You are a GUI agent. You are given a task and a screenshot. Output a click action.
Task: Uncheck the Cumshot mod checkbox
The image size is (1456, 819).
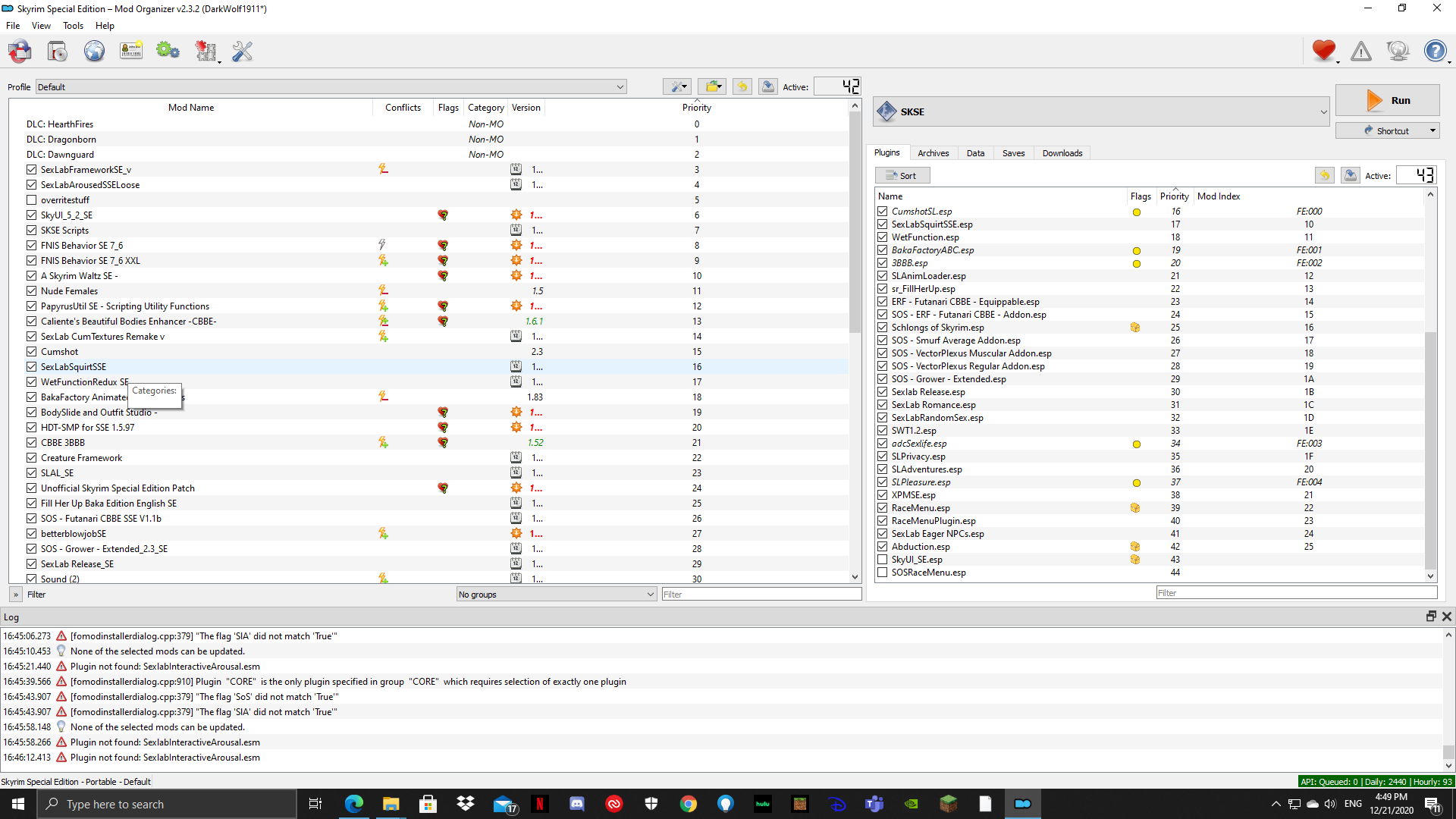click(x=31, y=352)
